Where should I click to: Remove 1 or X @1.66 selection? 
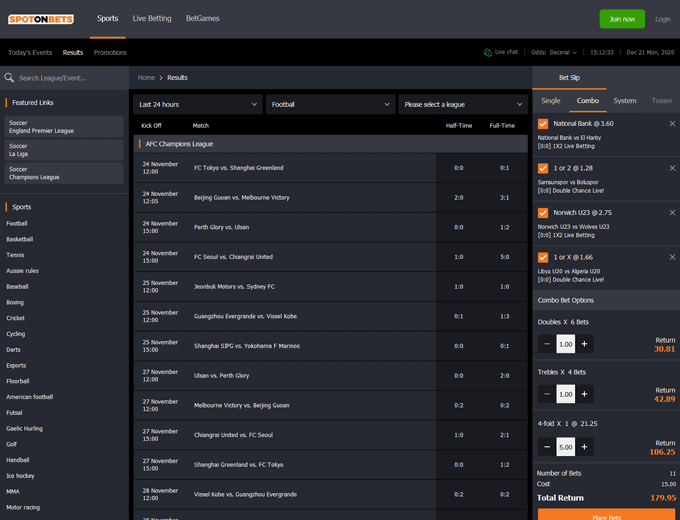(672, 257)
